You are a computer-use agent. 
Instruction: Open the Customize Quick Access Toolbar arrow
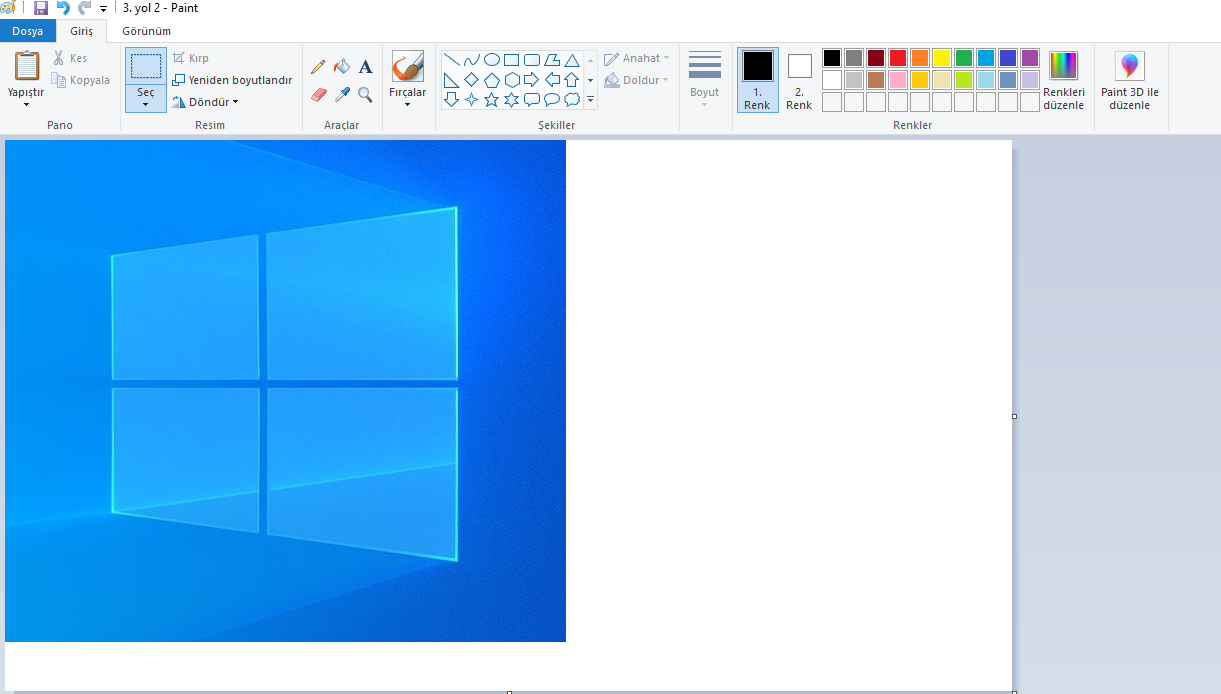103,8
